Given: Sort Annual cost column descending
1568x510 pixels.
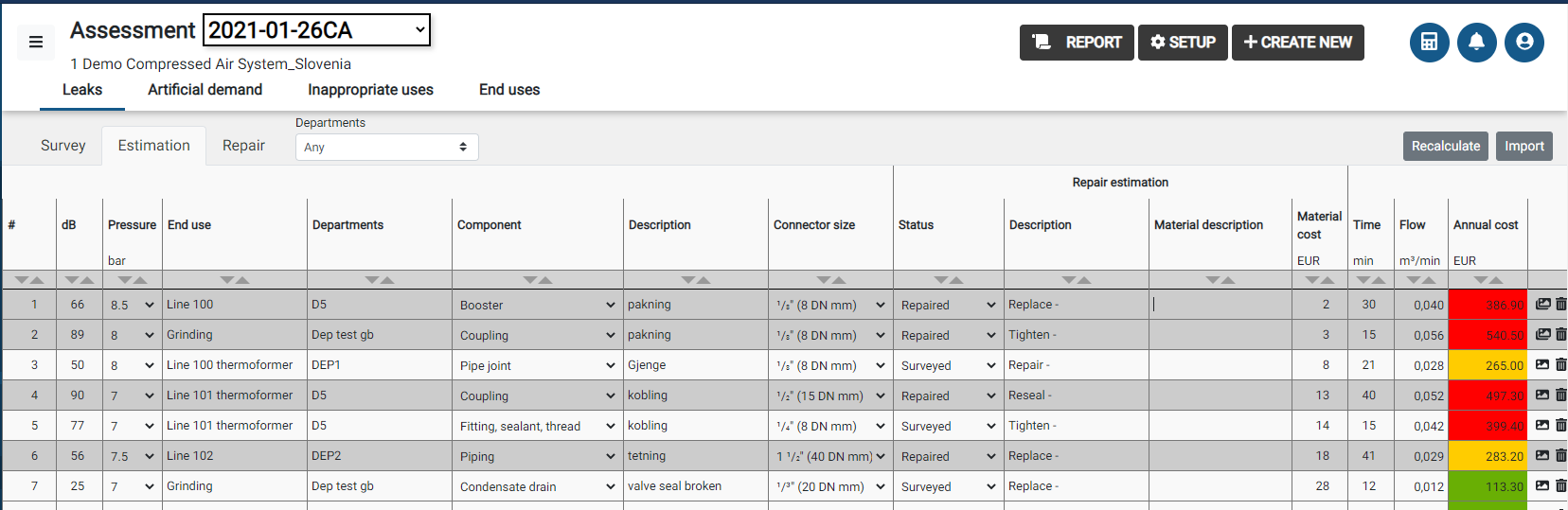Looking at the screenshot, I should pos(1481,280).
